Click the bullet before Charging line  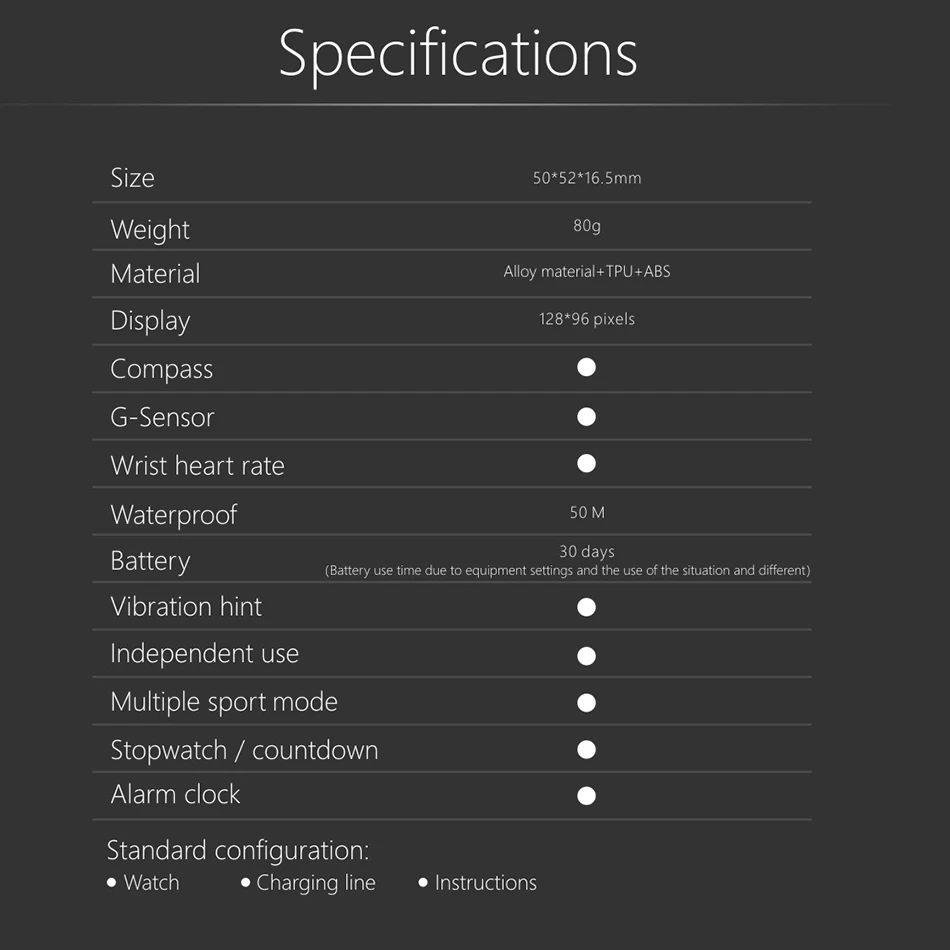(x=246, y=882)
